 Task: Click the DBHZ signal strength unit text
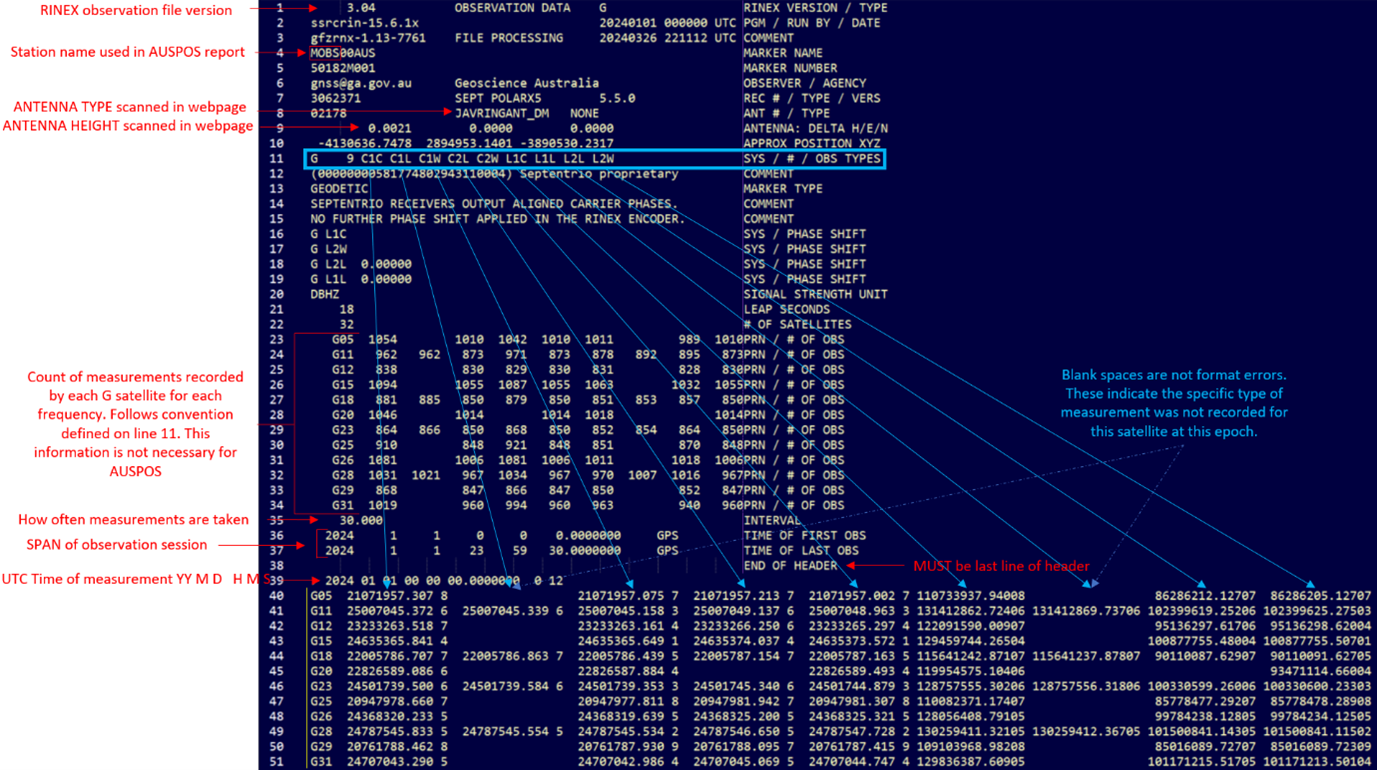327,294
